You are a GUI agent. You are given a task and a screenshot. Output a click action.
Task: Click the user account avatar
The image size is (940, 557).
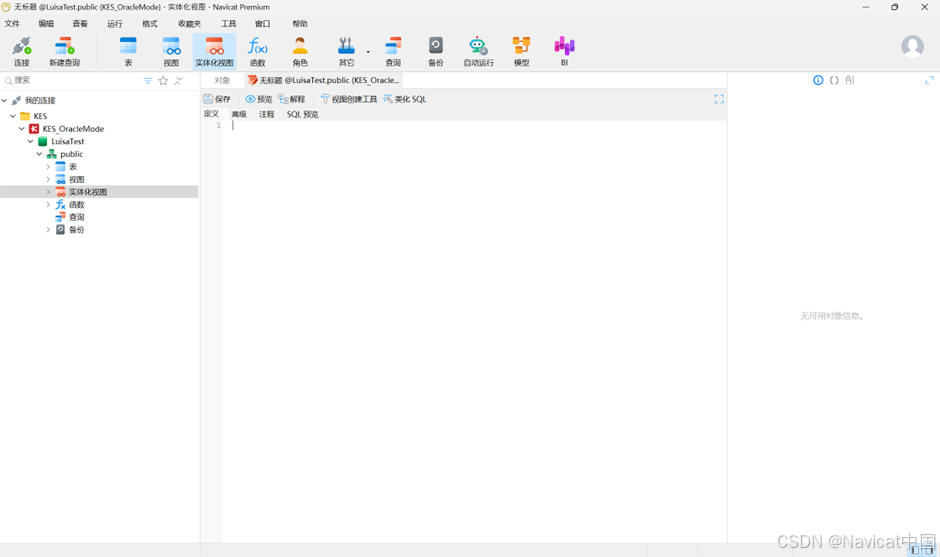pyautogui.click(x=912, y=46)
